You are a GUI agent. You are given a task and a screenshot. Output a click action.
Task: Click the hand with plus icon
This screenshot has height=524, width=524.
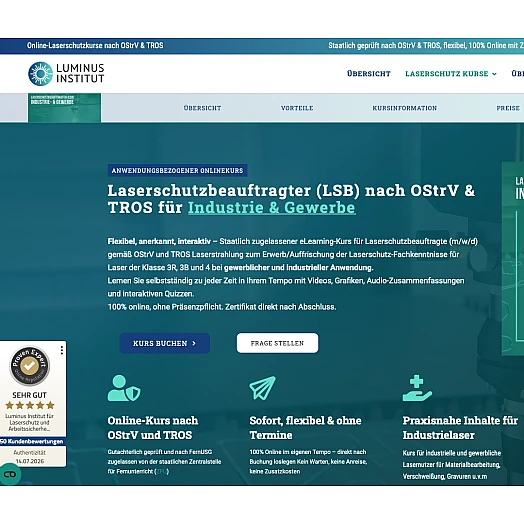click(417, 388)
